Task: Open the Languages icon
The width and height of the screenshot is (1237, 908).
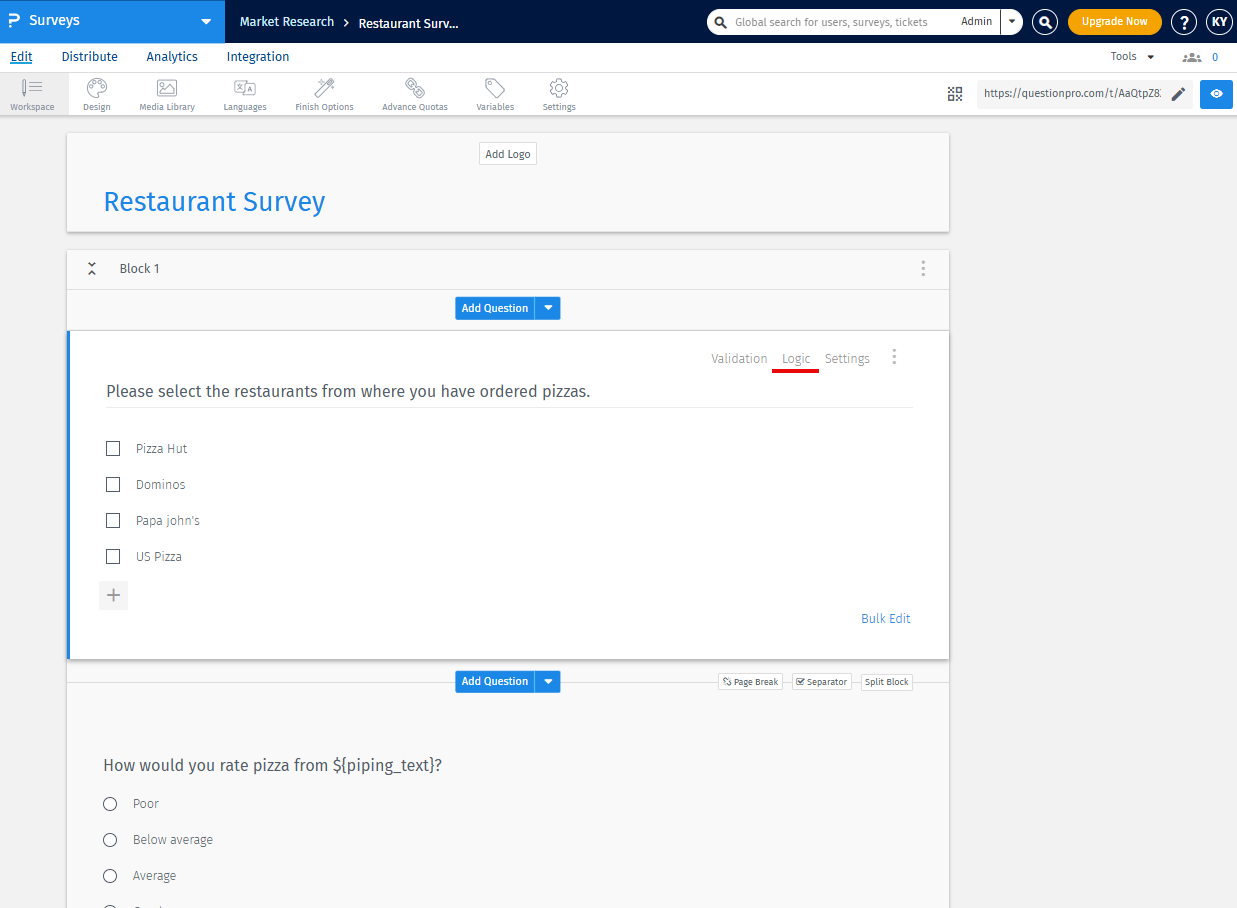Action: (245, 94)
